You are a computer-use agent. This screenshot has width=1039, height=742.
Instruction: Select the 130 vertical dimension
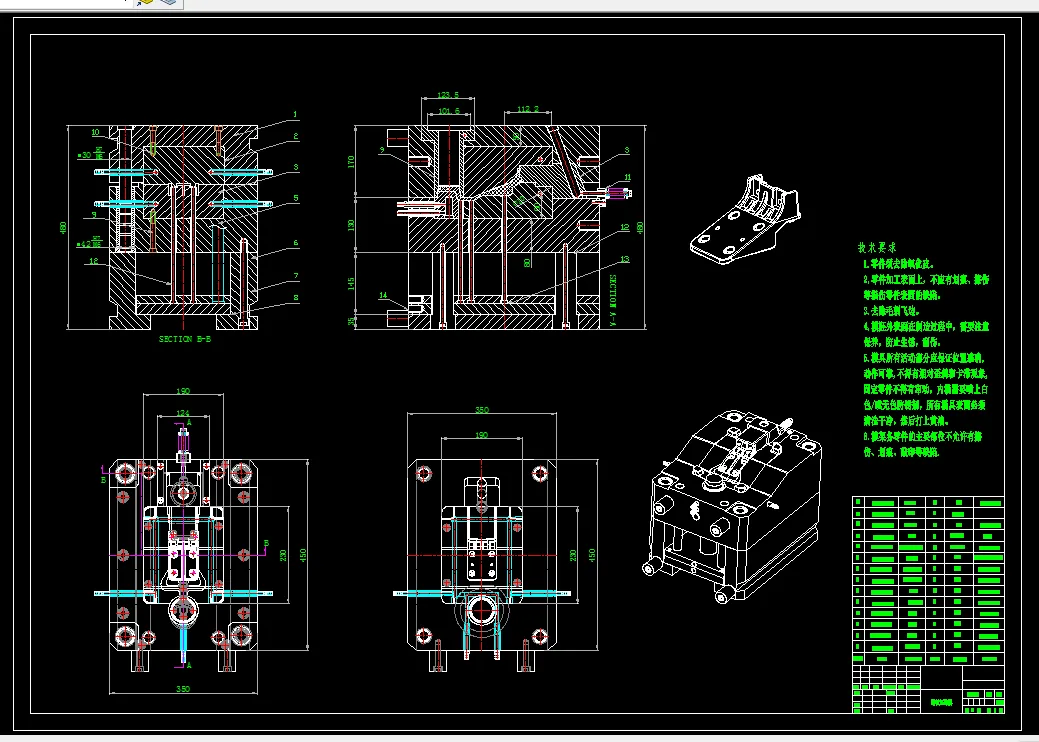click(351, 225)
